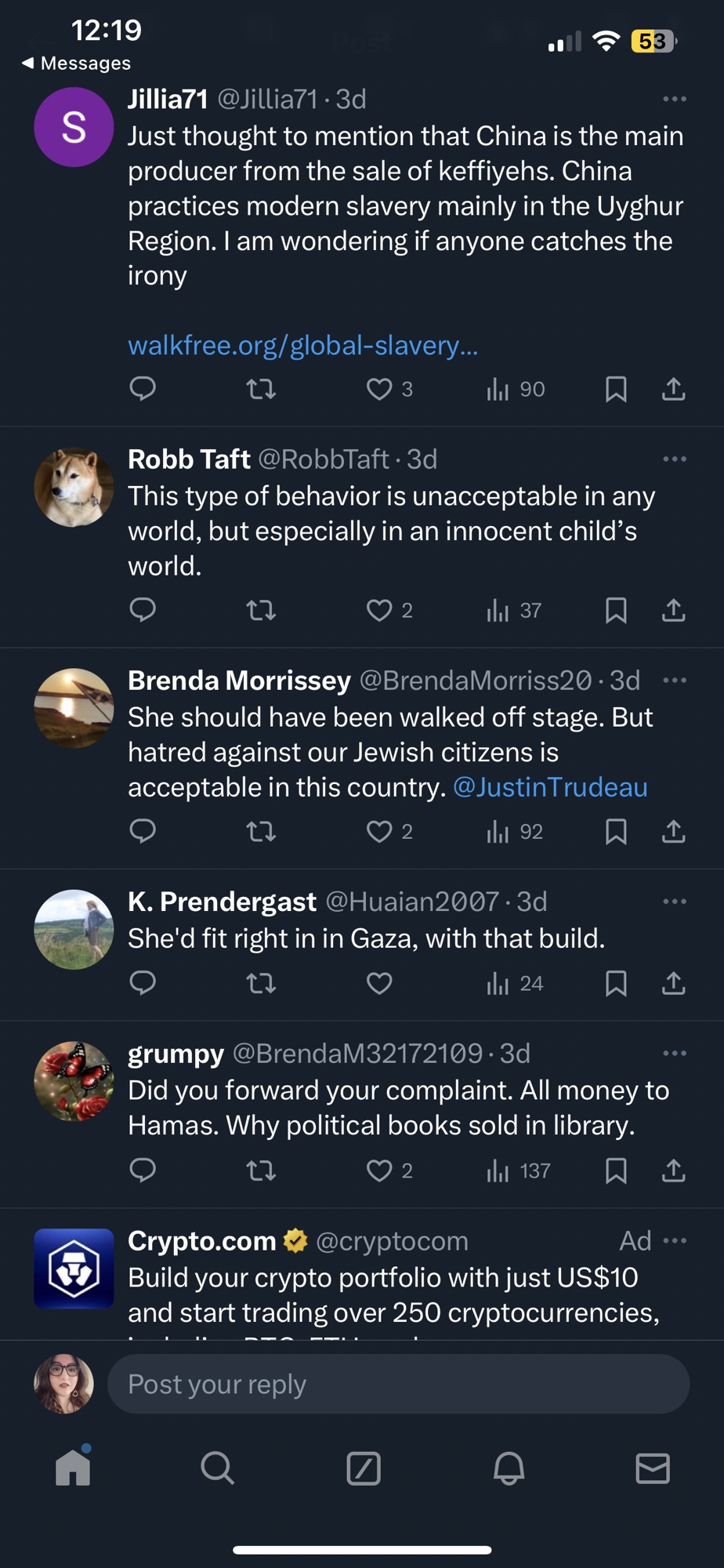Open the Direct Messages envelope tab

[653, 1468]
